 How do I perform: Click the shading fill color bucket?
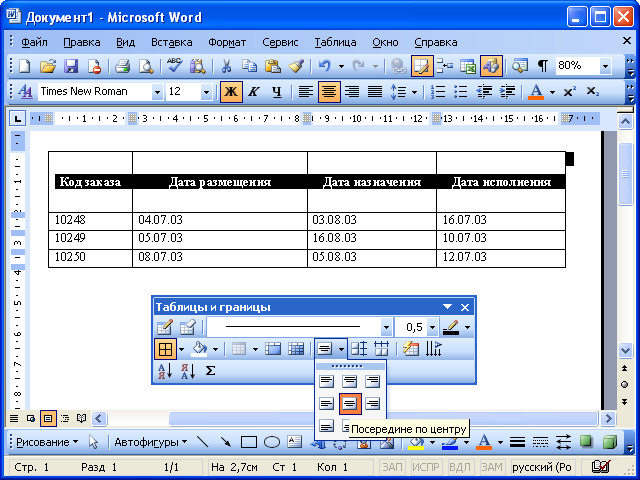coord(199,349)
